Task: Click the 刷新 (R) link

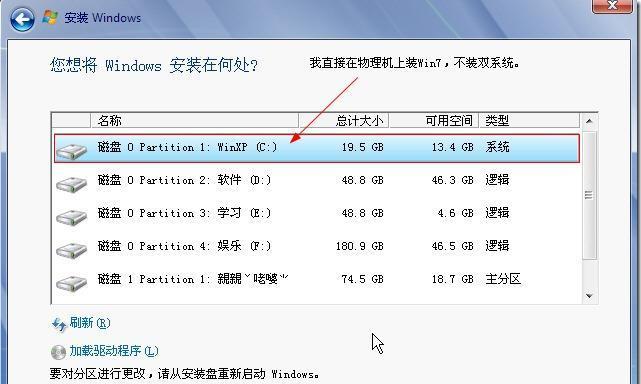Action: (90, 323)
